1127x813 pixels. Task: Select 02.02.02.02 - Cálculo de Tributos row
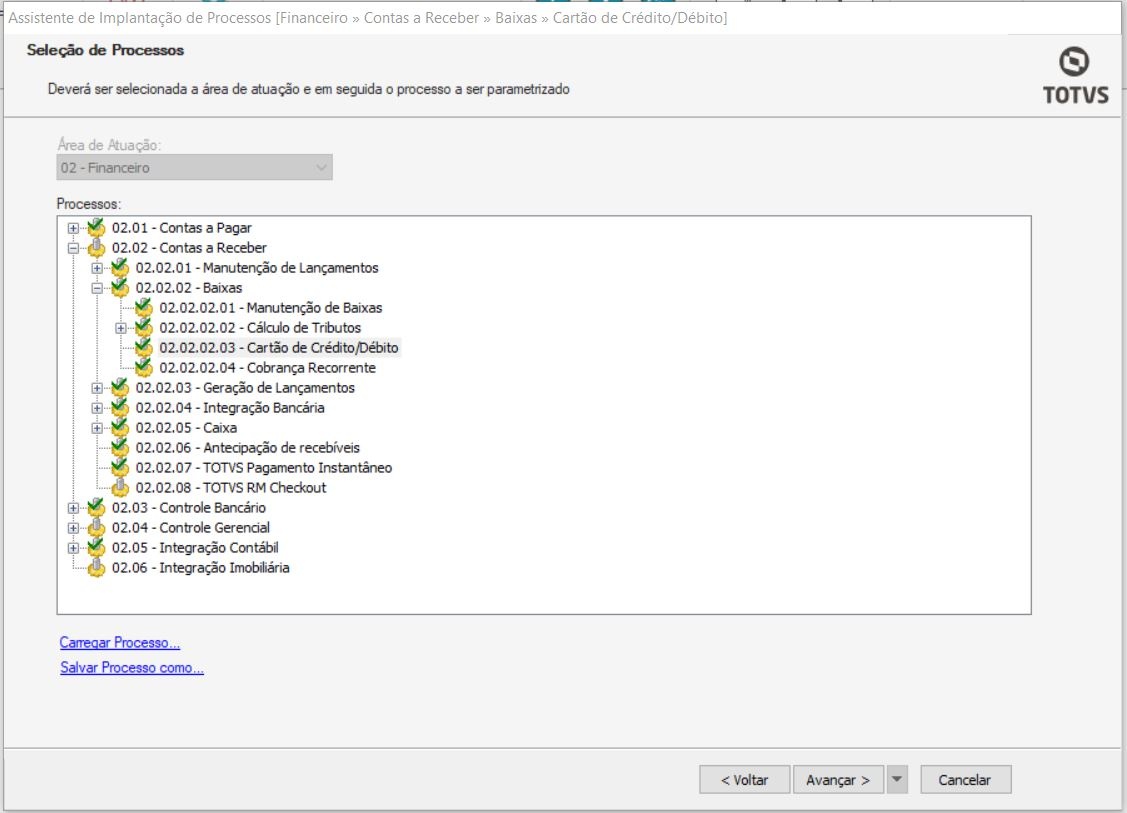click(x=260, y=328)
